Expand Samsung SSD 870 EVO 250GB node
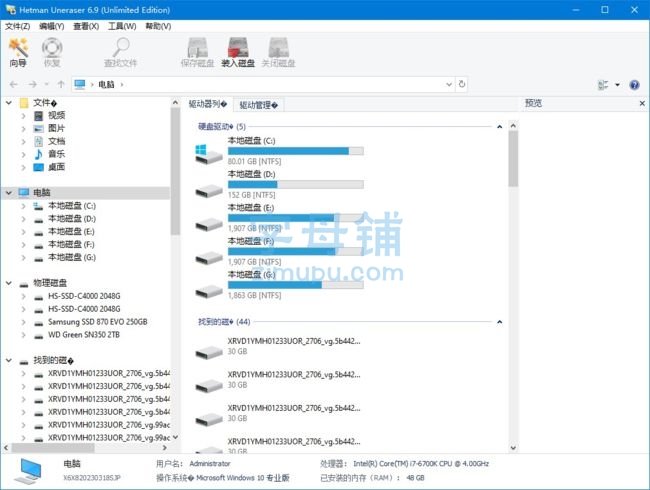650x490 pixels. pos(24,322)
